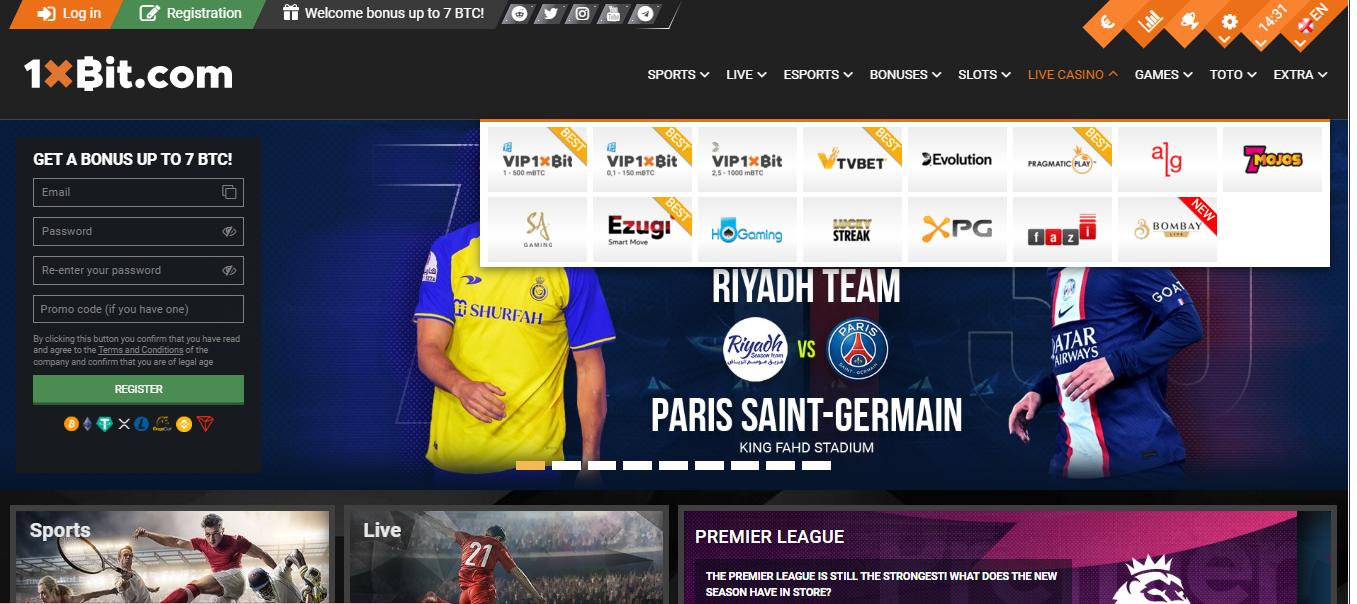
Task: Show the re-entered password via eye icon
Action: [229, 270]
